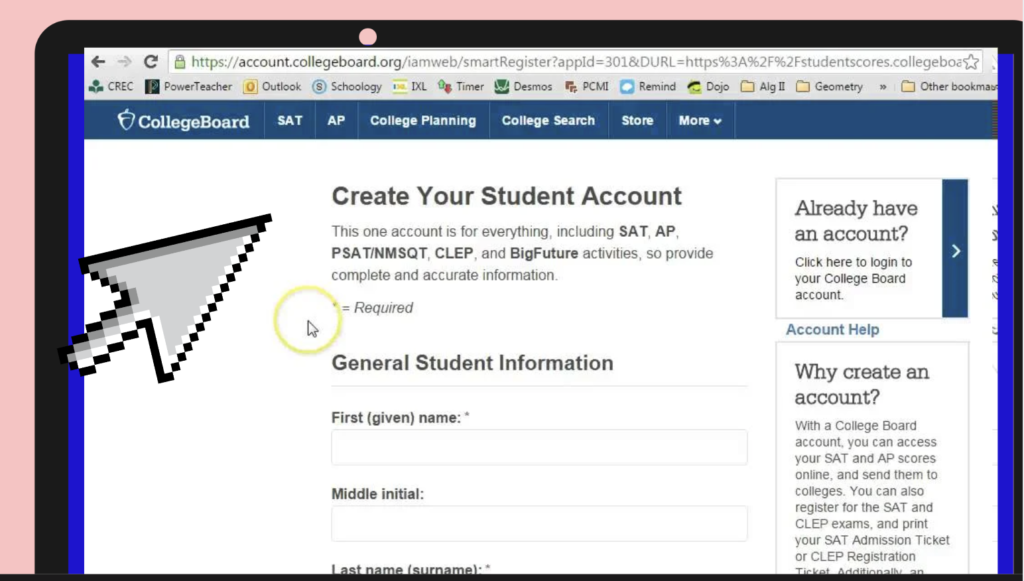1024x581 pixels.
Task: Open the Other bookmarks folder
Action: pos(949,86)
